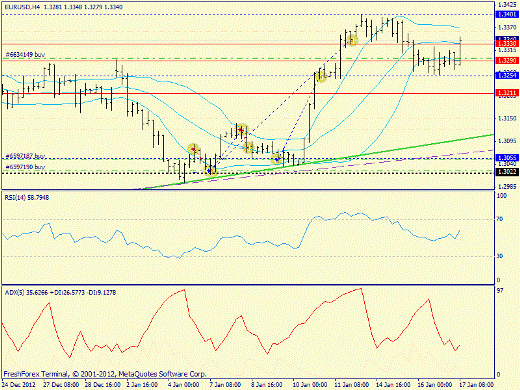Click the 1.2985 price scale value
Image resolution: width=520 pixels, height=390 pixels.
point(507,187)
